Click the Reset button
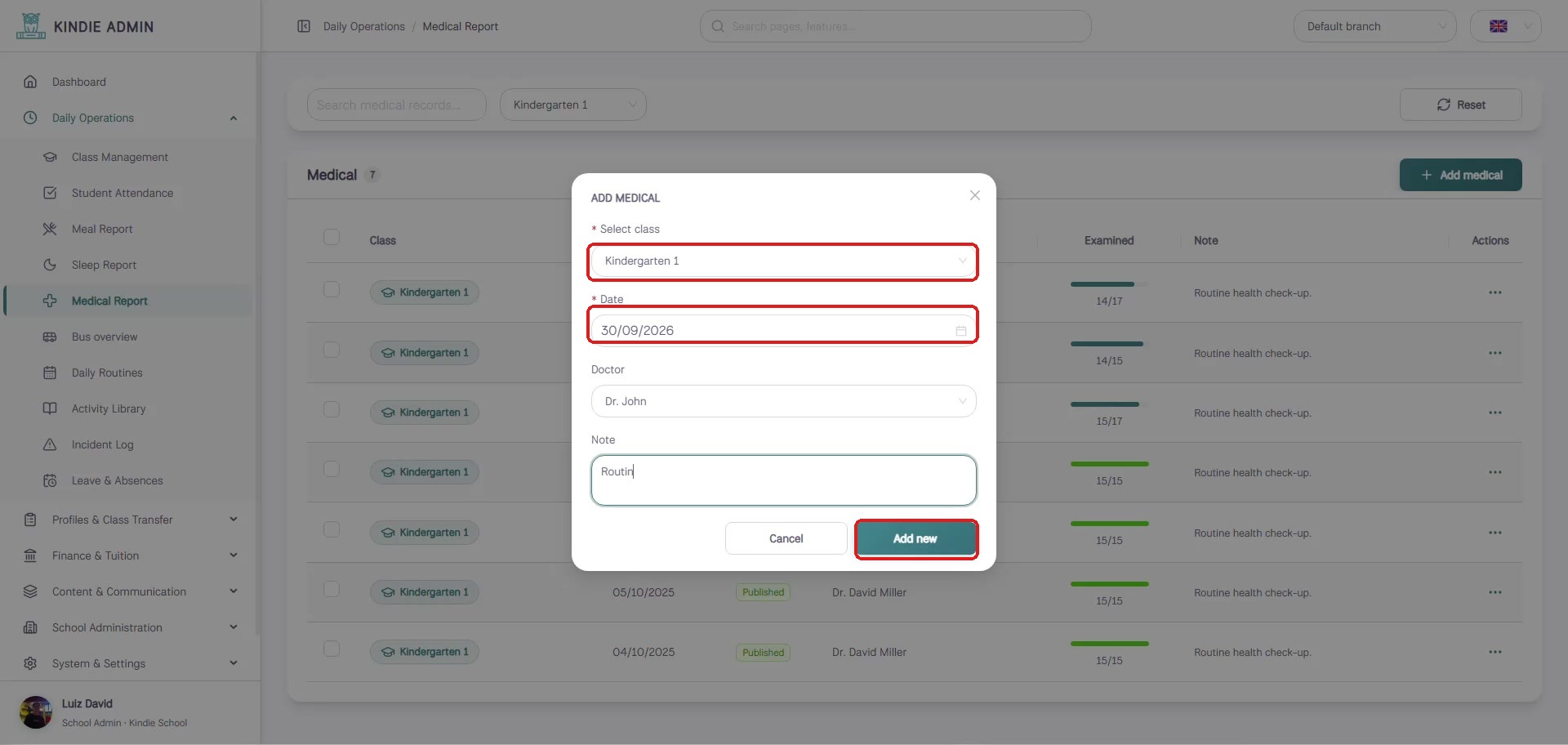Screen dimensions: 1568x745 tap(1461, 105)
